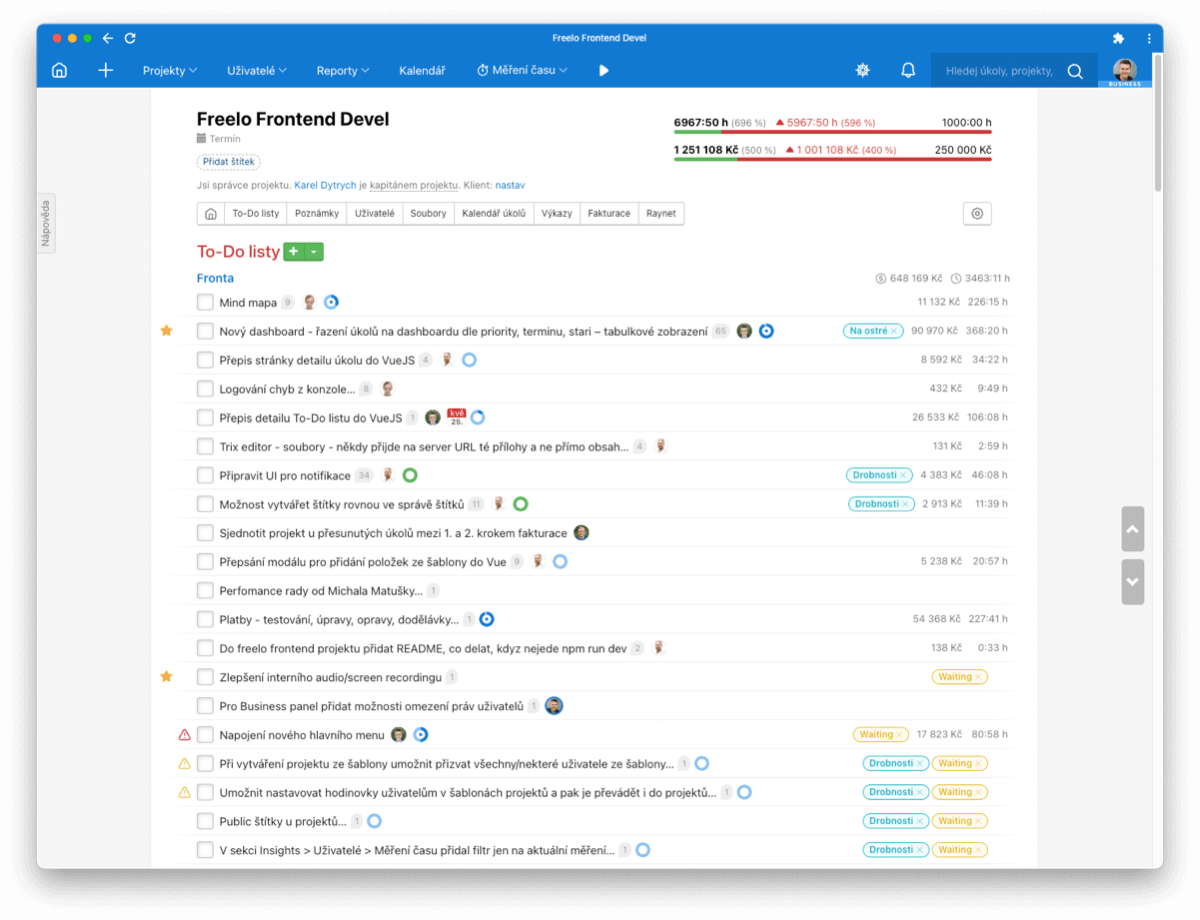Jump down with the arrow-down button on the right
Screen dimensions: 1200x920
click(1133, 582)
